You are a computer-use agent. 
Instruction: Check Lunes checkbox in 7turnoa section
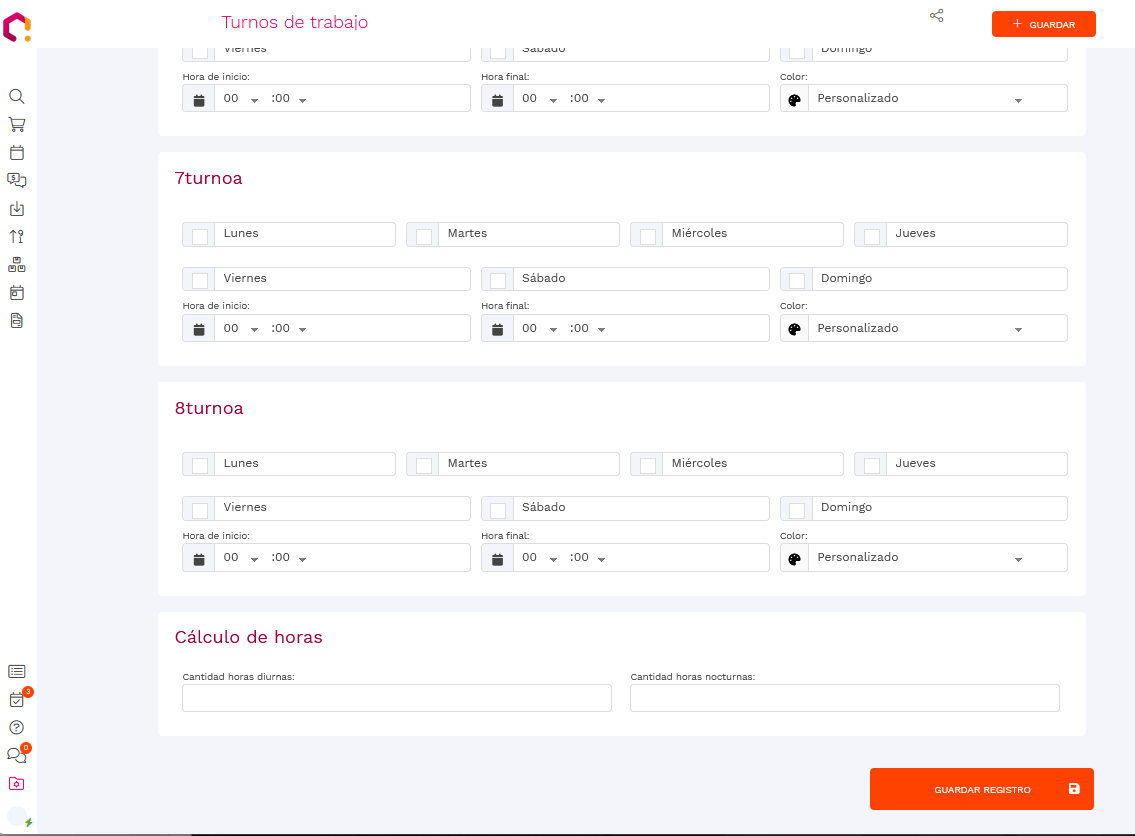[x=200, y=236]
